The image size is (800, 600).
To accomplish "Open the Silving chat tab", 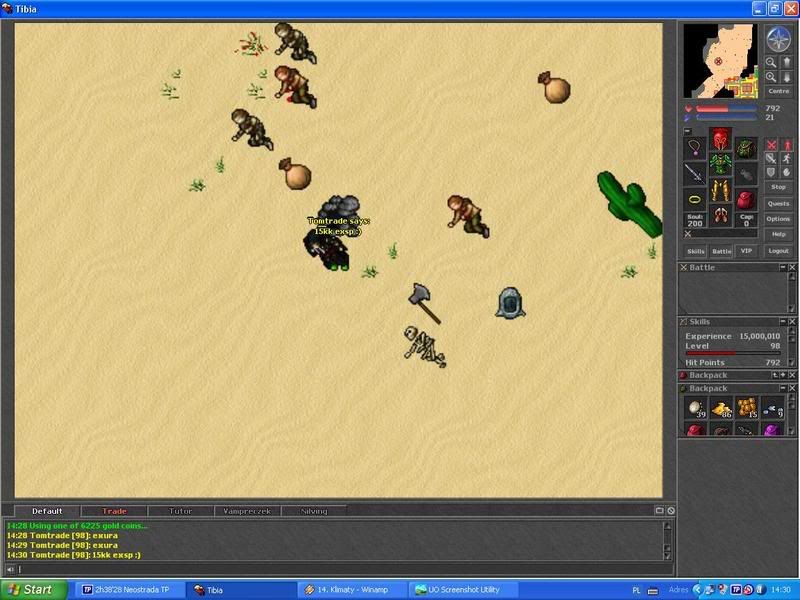I will 314,511.
